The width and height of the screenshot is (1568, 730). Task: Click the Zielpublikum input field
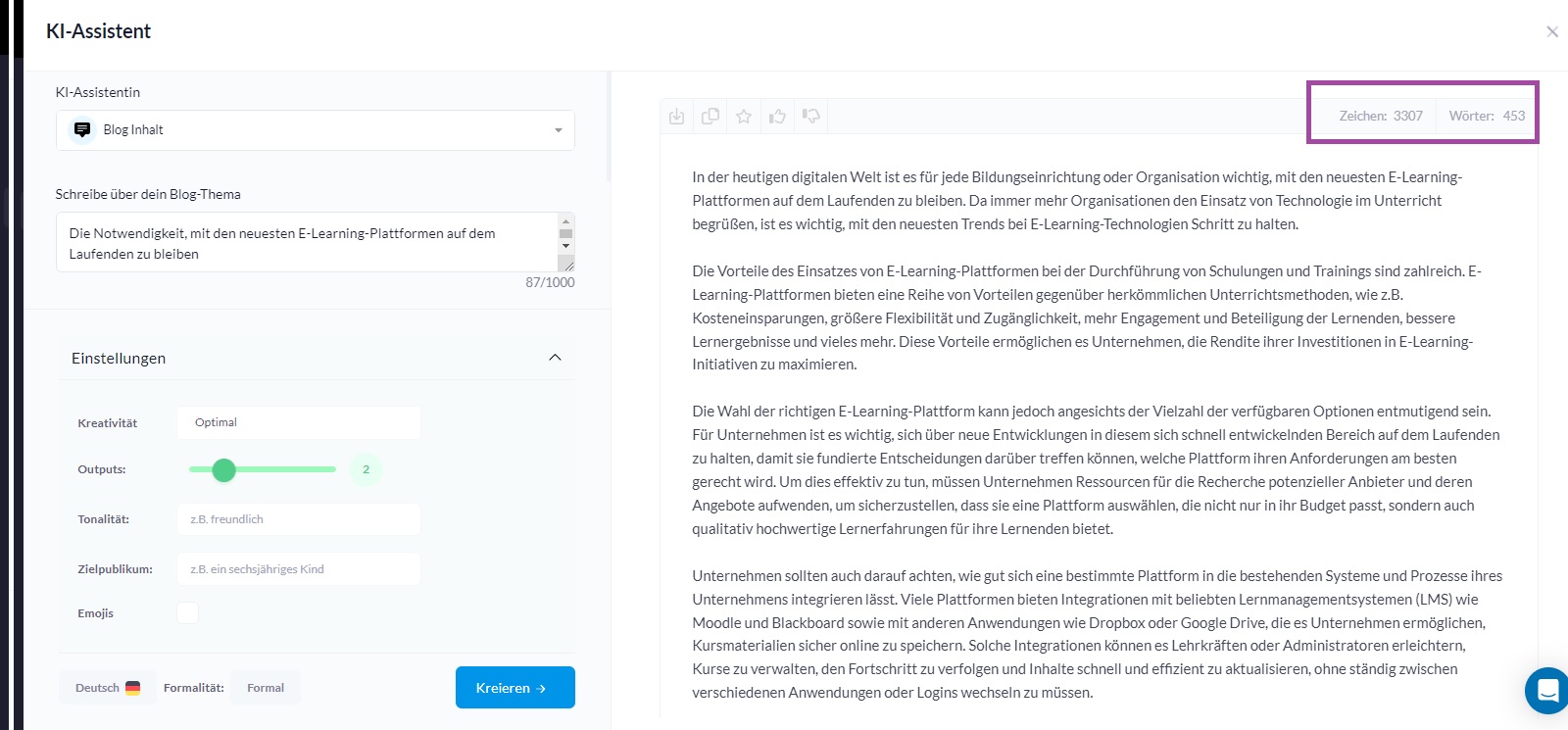click(299, 569)
